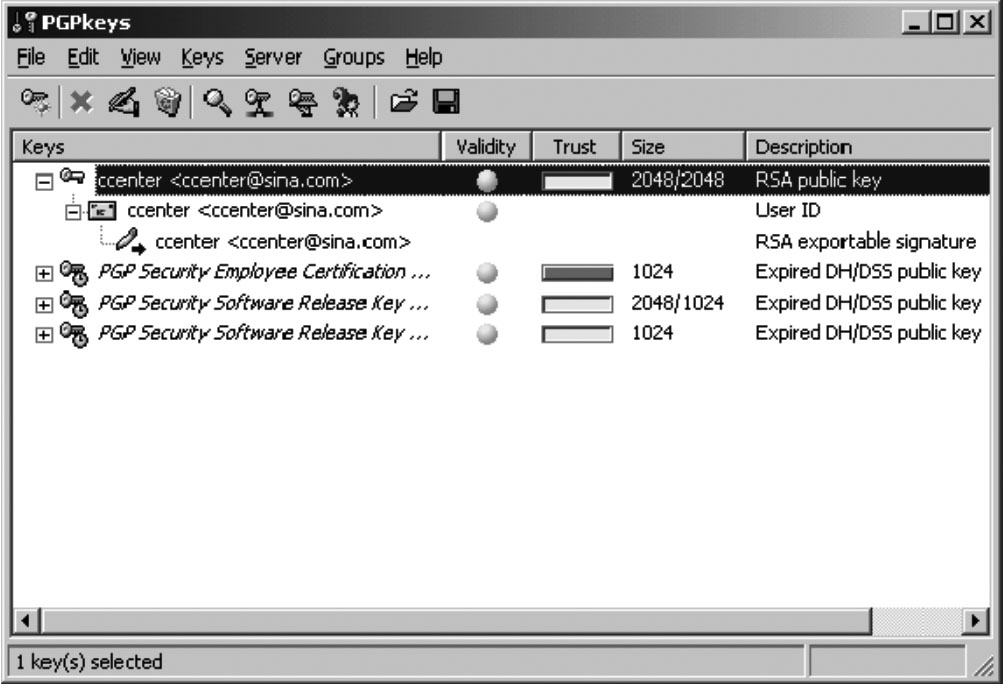Close the PGPkeys window

(977, 23)
